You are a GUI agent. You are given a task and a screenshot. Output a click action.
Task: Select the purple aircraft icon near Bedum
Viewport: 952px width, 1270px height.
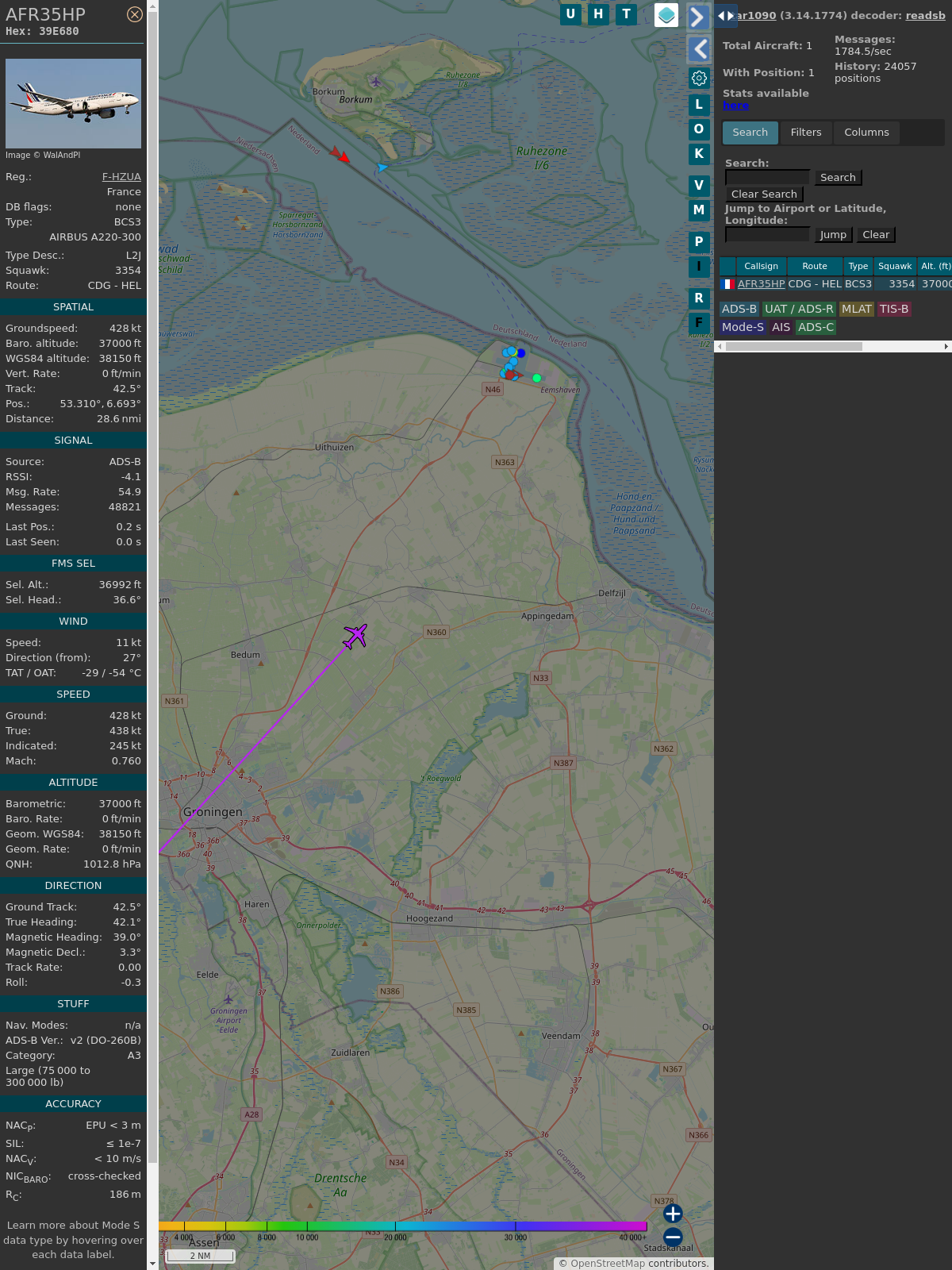point(355,636)
